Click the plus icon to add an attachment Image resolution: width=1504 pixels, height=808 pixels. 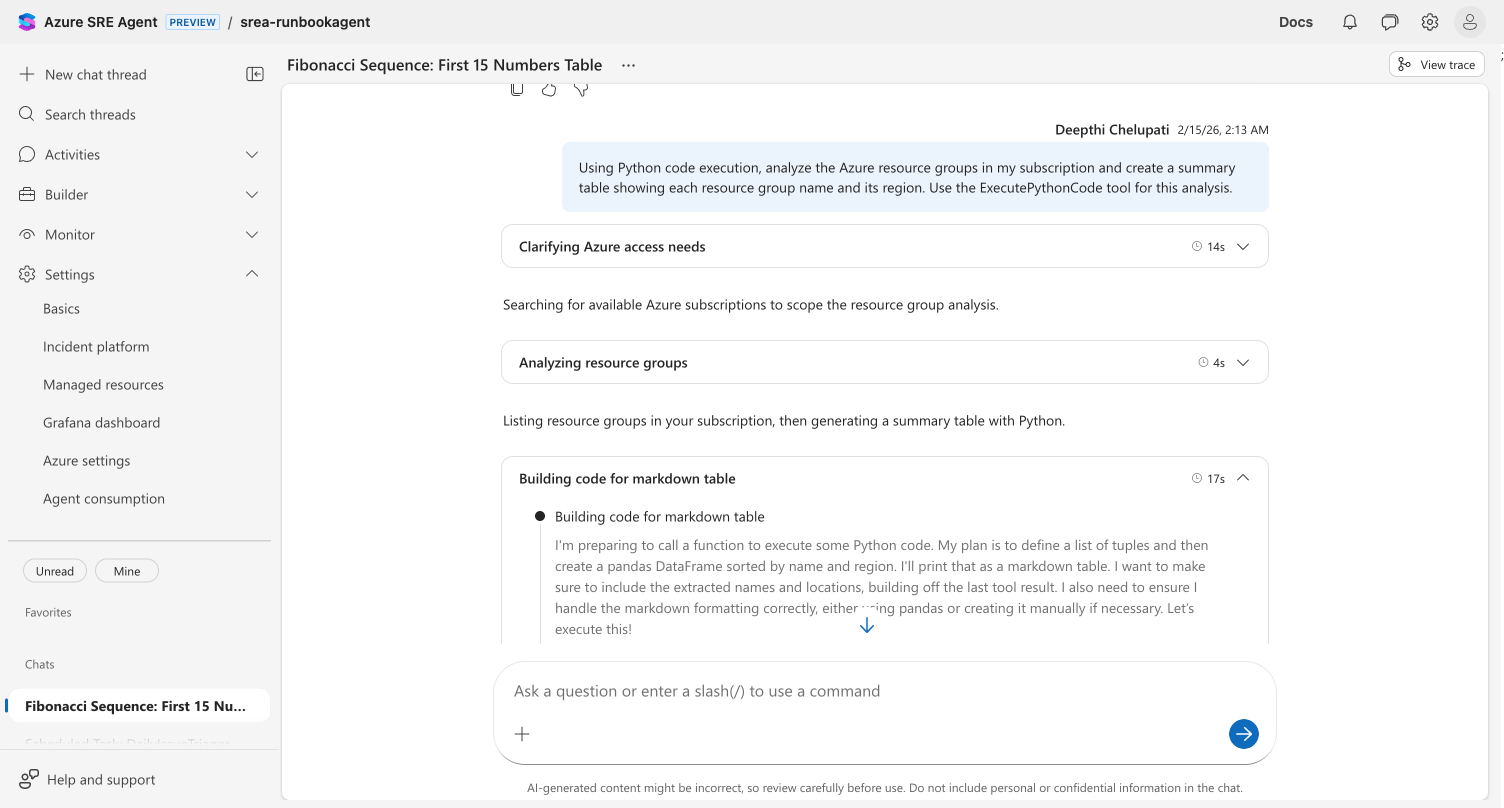(x=522, y=734)
